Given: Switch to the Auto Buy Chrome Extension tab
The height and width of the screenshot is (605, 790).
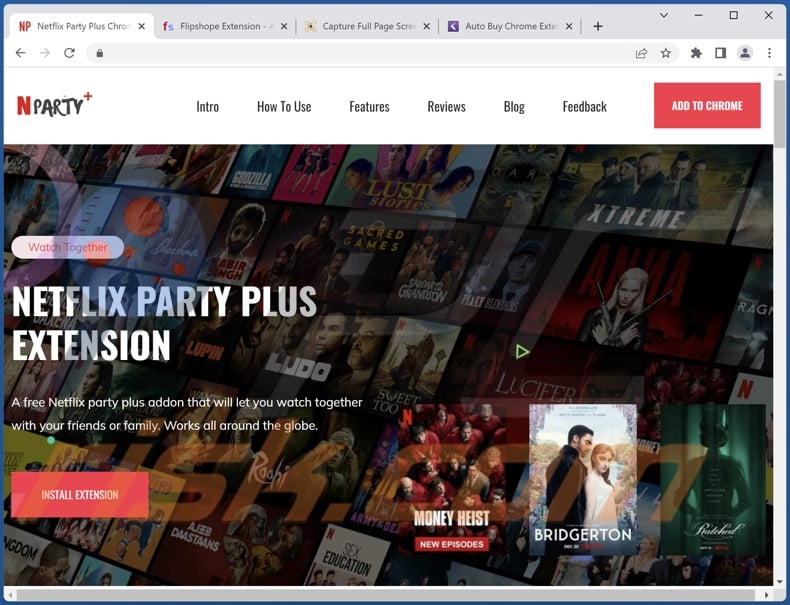Looking at the screenshot, I should tap(510, 26).
